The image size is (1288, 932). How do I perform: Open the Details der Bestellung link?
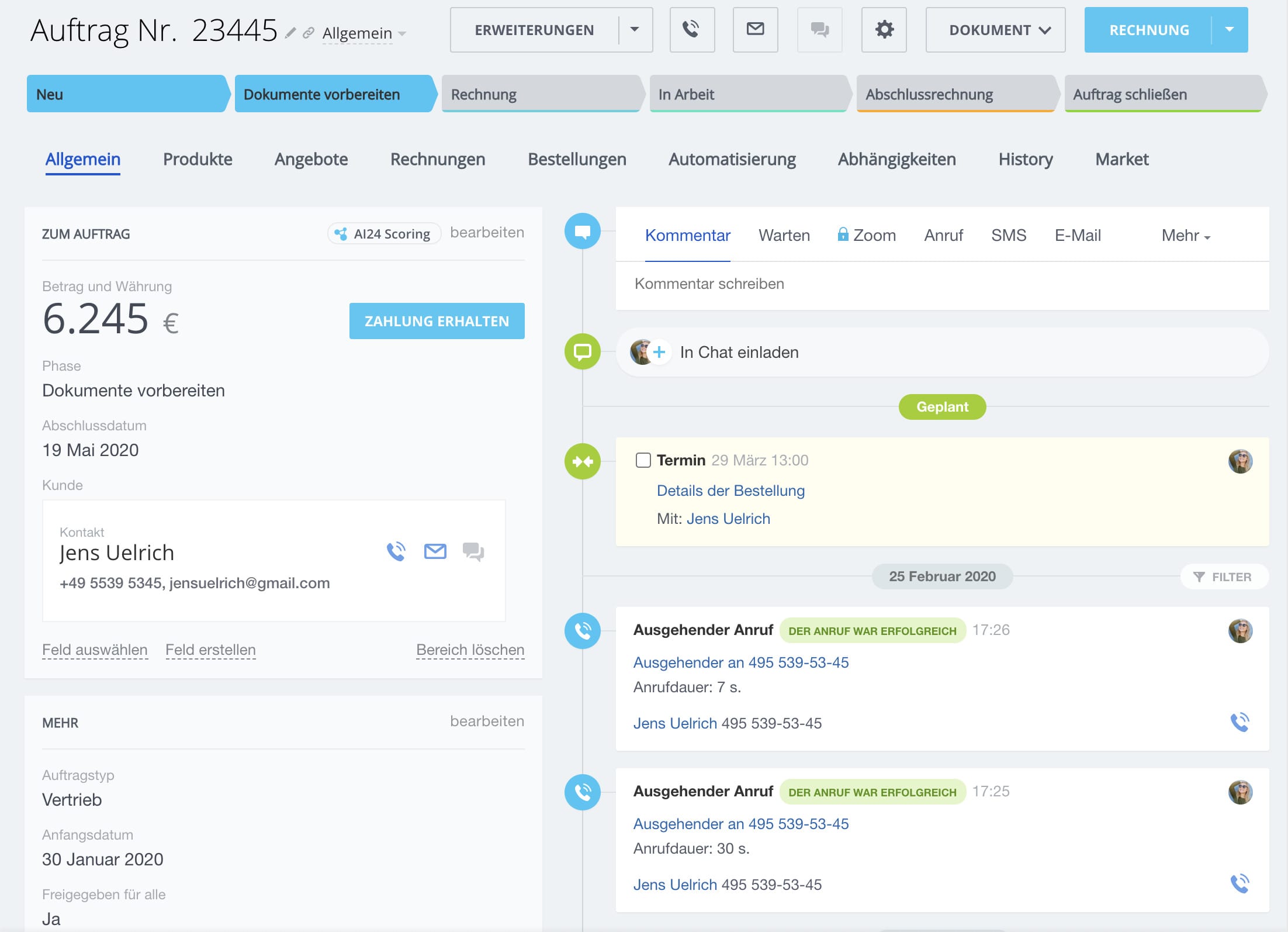coord(730,491)
